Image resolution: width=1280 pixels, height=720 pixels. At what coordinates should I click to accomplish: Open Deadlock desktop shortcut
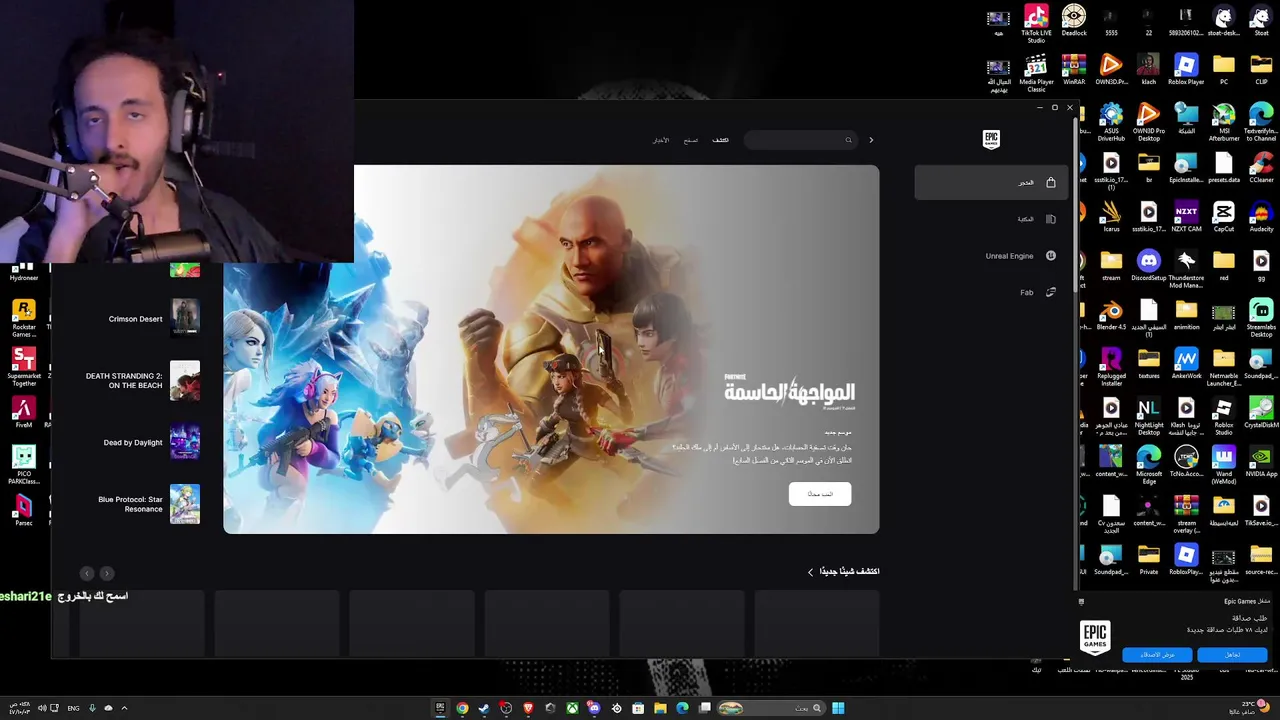(x=1074, y=21)
